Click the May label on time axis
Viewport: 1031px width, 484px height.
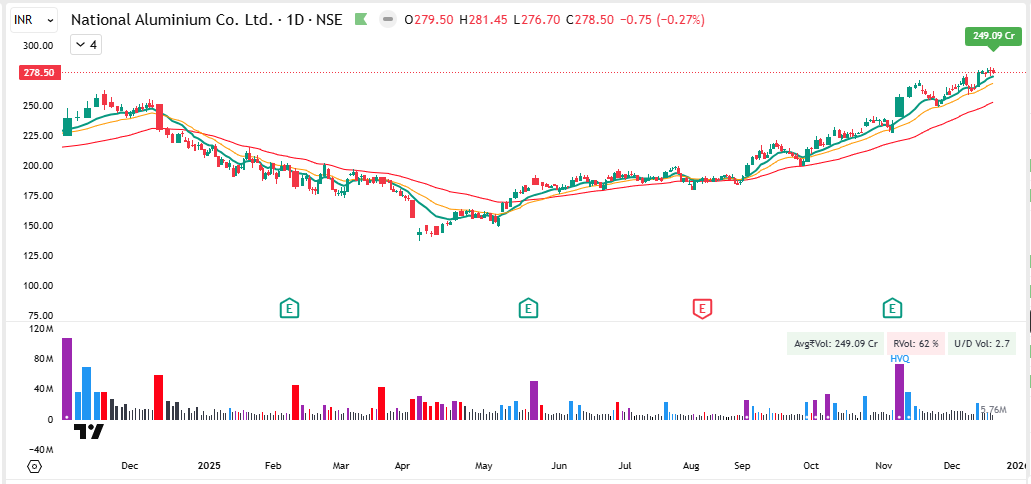click(x=483, y=466)
